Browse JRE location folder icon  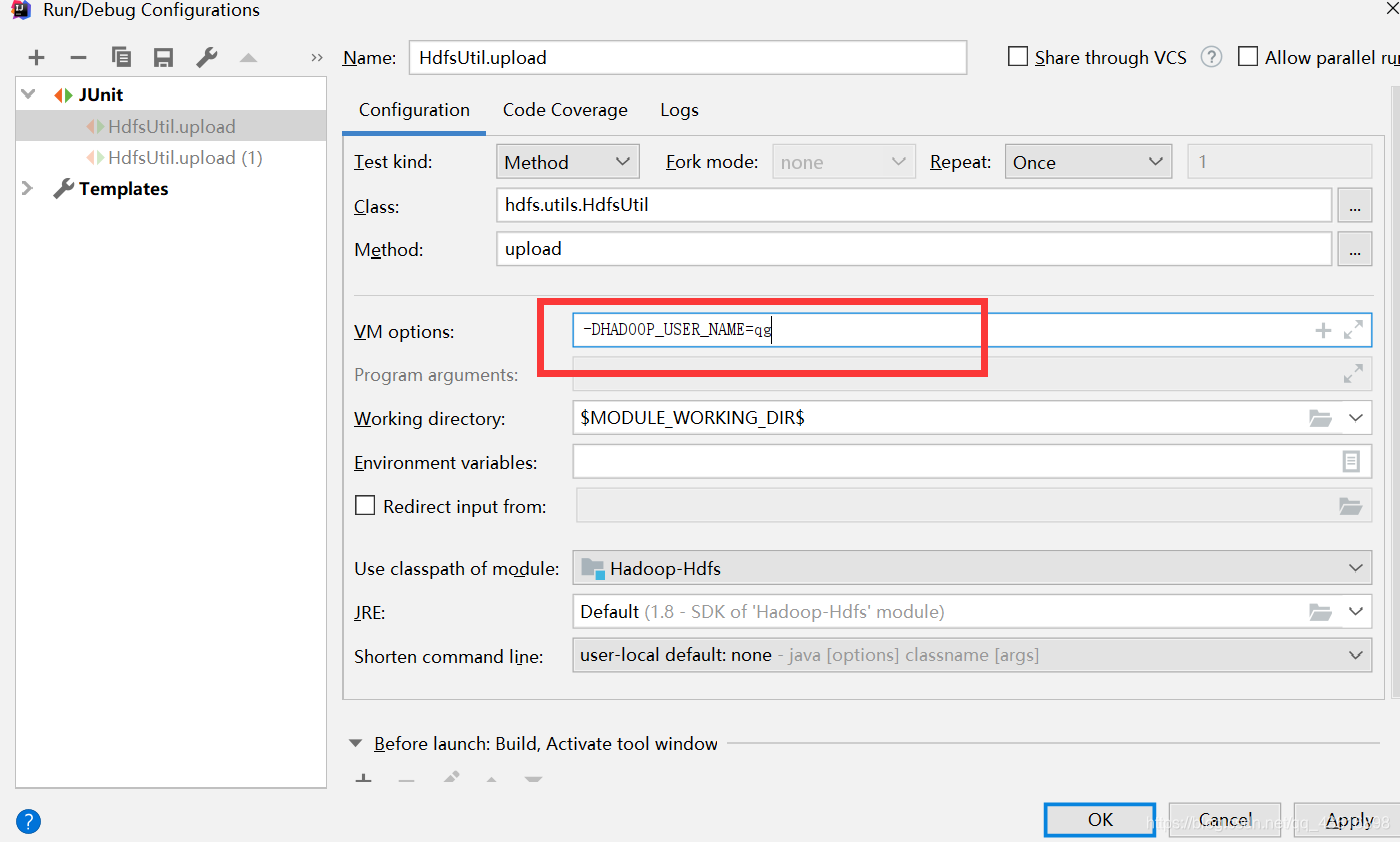point(1321,611)
